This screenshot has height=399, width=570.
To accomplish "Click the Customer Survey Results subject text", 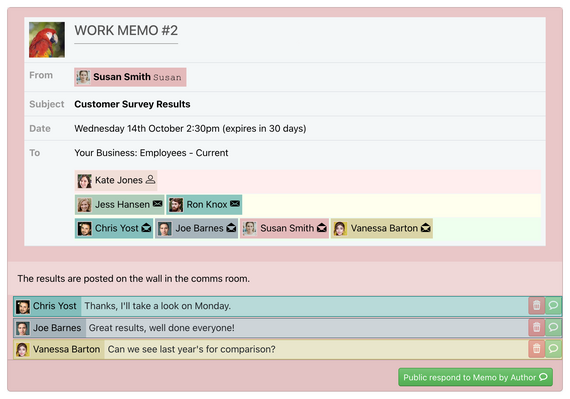I will coord(132,104).
